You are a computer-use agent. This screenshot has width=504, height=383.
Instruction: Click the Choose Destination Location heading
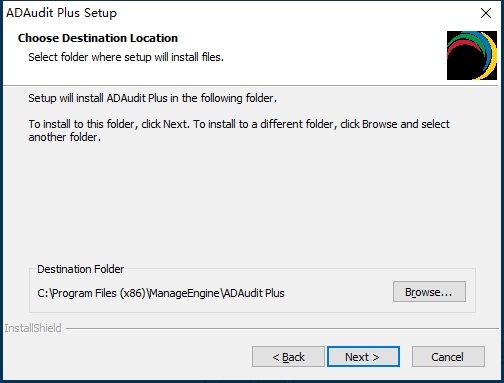pos(98,38)
